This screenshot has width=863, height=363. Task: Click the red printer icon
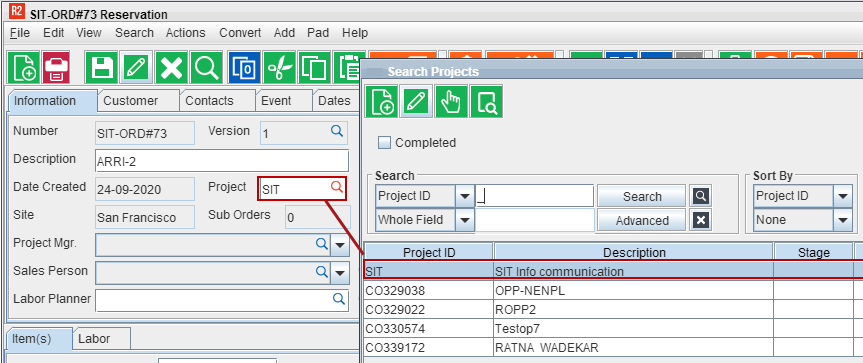point(56,68)
